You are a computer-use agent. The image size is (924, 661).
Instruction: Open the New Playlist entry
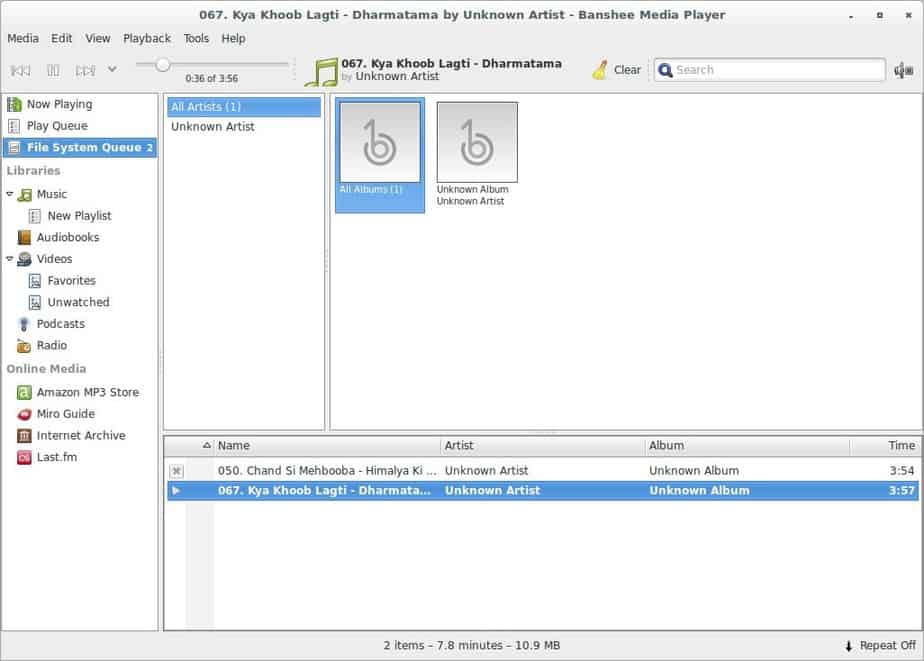click(x=80, y=216)
